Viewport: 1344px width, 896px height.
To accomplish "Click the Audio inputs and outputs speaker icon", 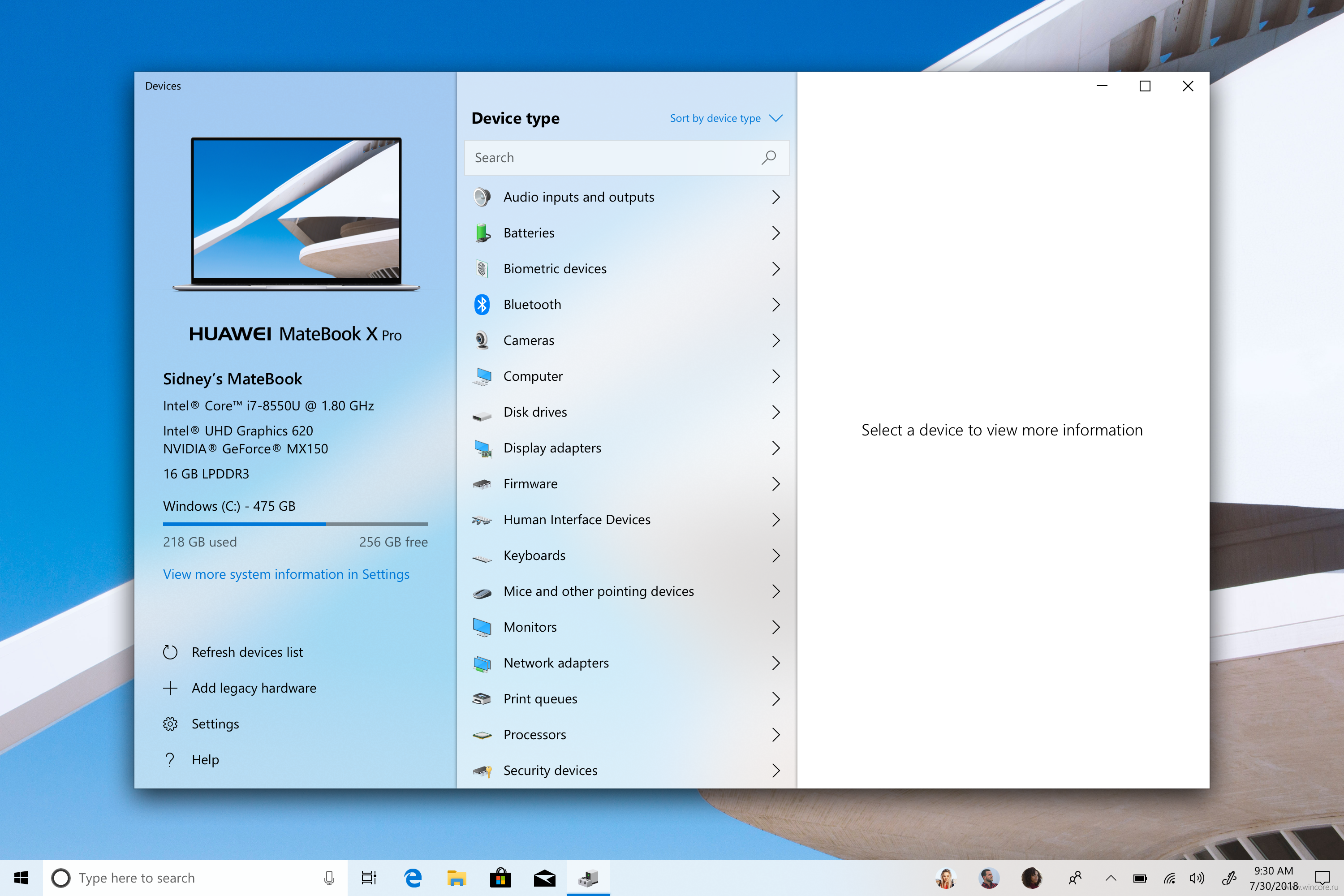I will (482, 197).
